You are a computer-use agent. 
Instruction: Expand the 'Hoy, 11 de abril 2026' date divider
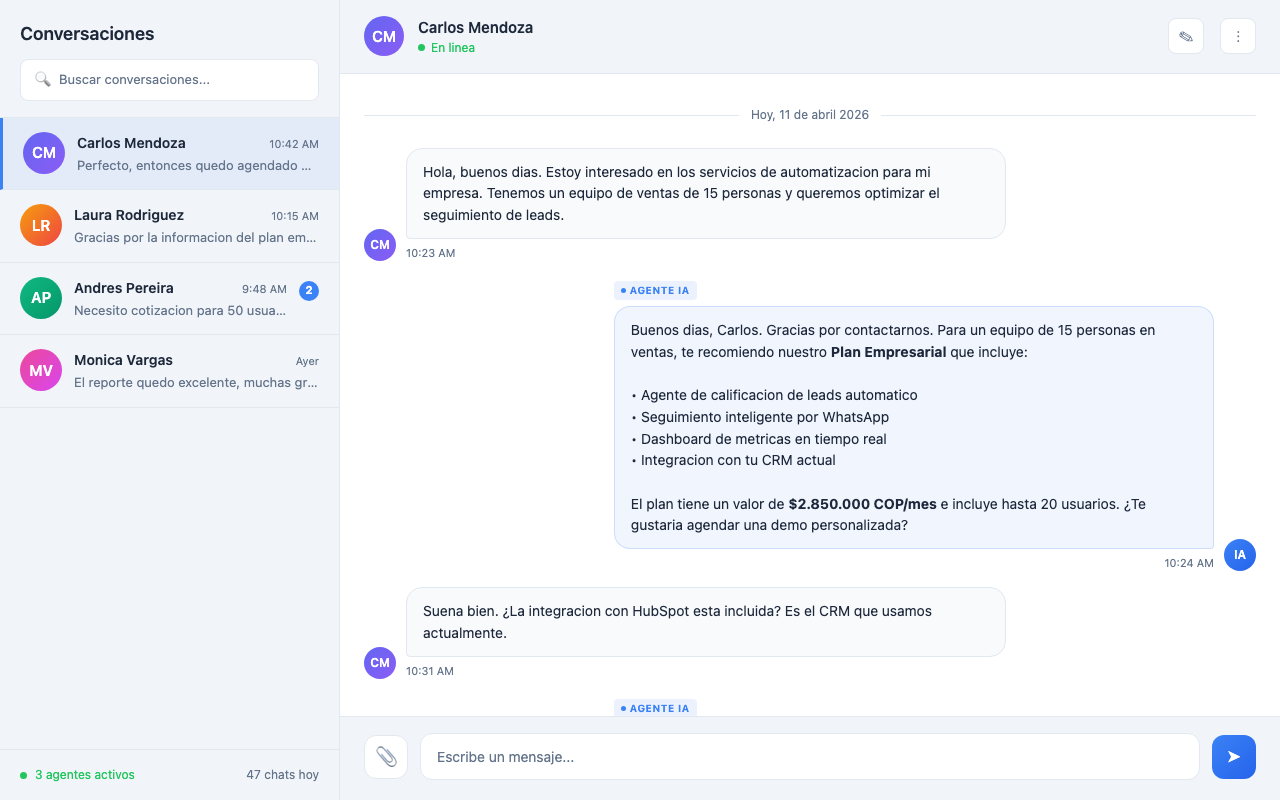809,114
